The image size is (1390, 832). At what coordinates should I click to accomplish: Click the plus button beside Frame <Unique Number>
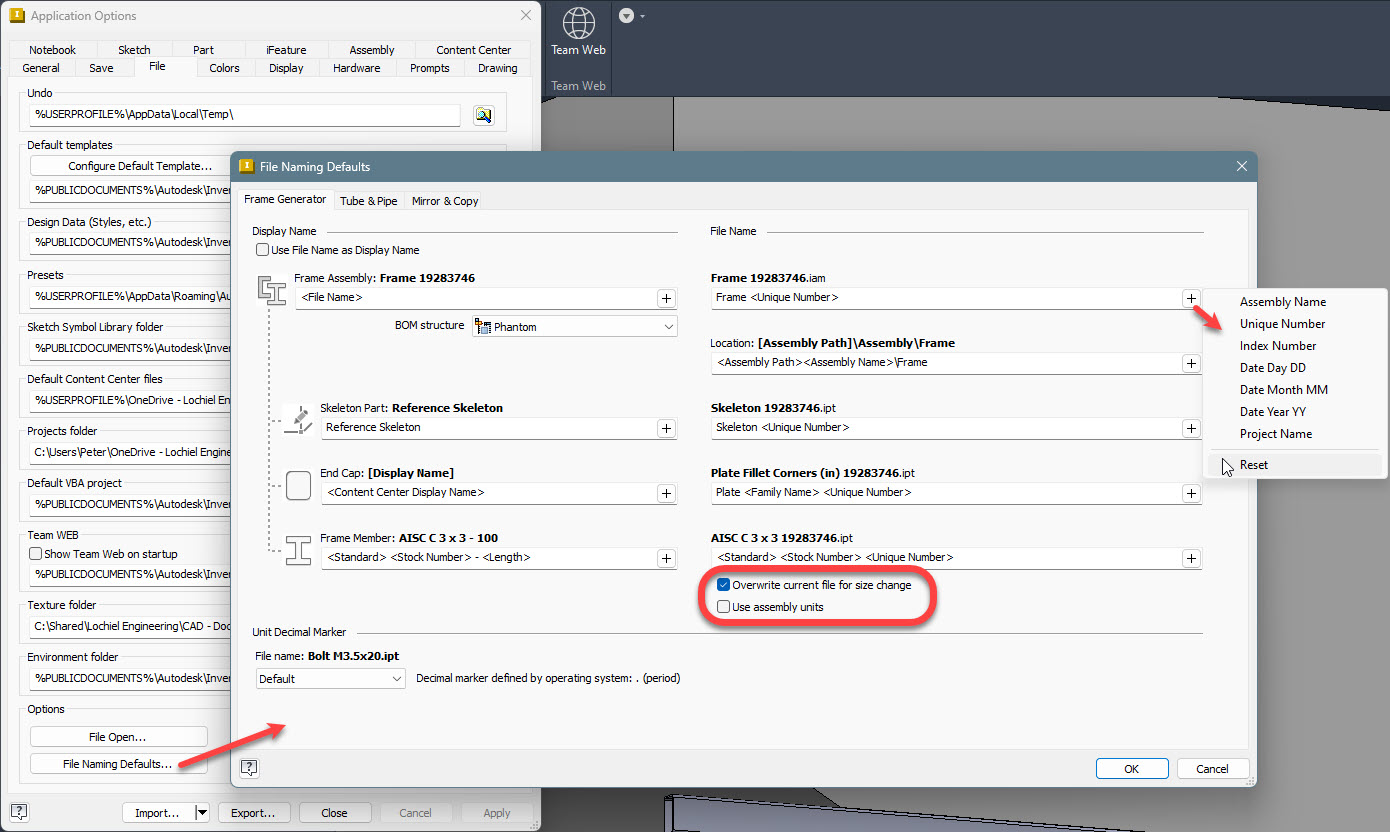pyautogui.click(x=1191, y=298)
